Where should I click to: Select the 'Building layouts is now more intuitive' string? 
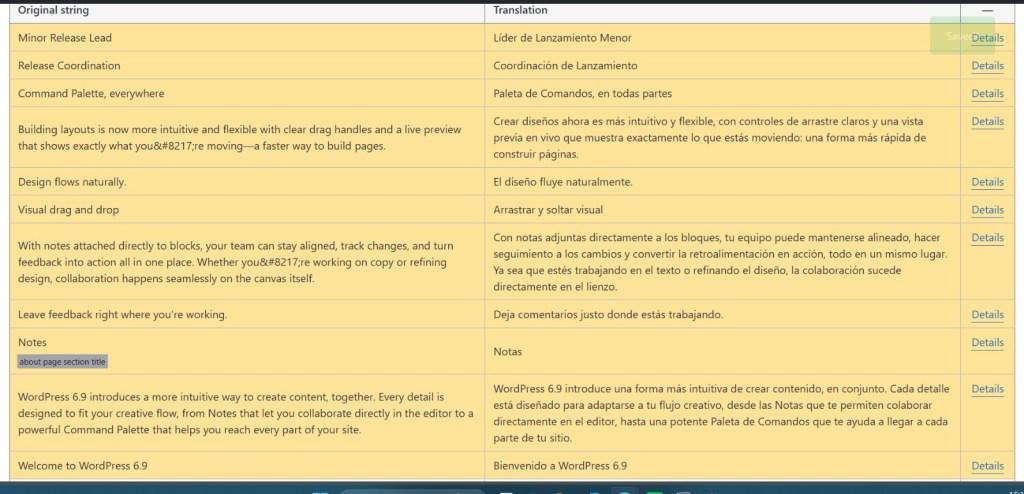(240, 138)
